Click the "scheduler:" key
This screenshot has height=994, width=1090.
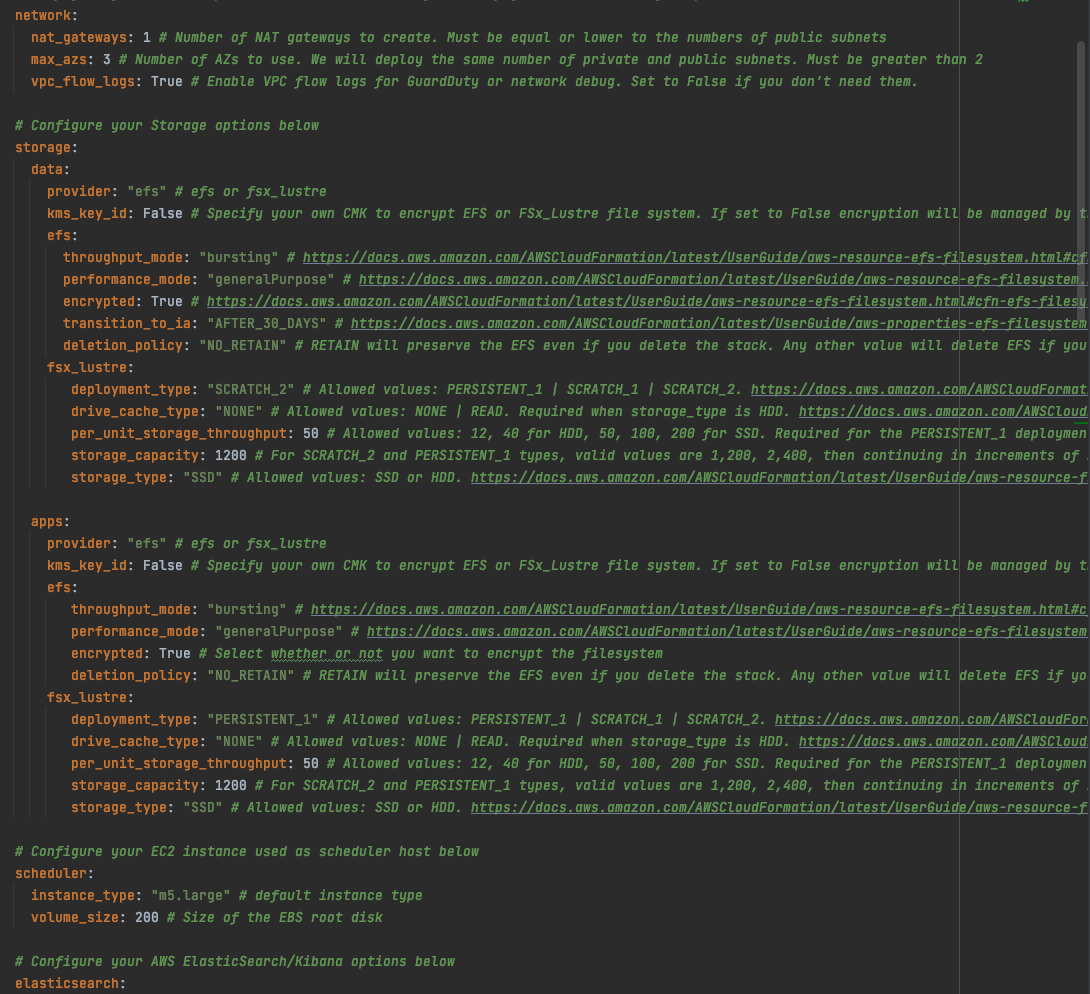tap(54, 873)
